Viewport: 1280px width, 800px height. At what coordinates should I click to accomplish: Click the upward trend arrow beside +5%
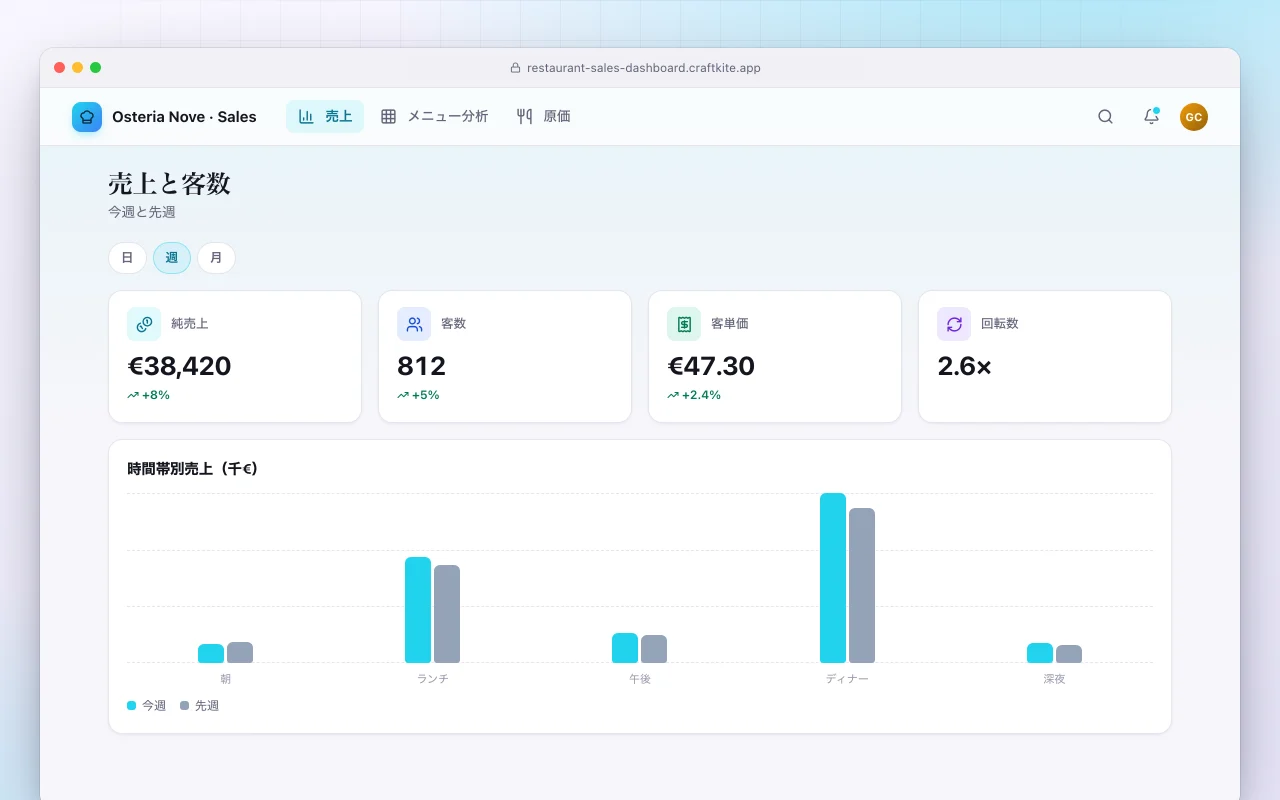tap(403, 395)
